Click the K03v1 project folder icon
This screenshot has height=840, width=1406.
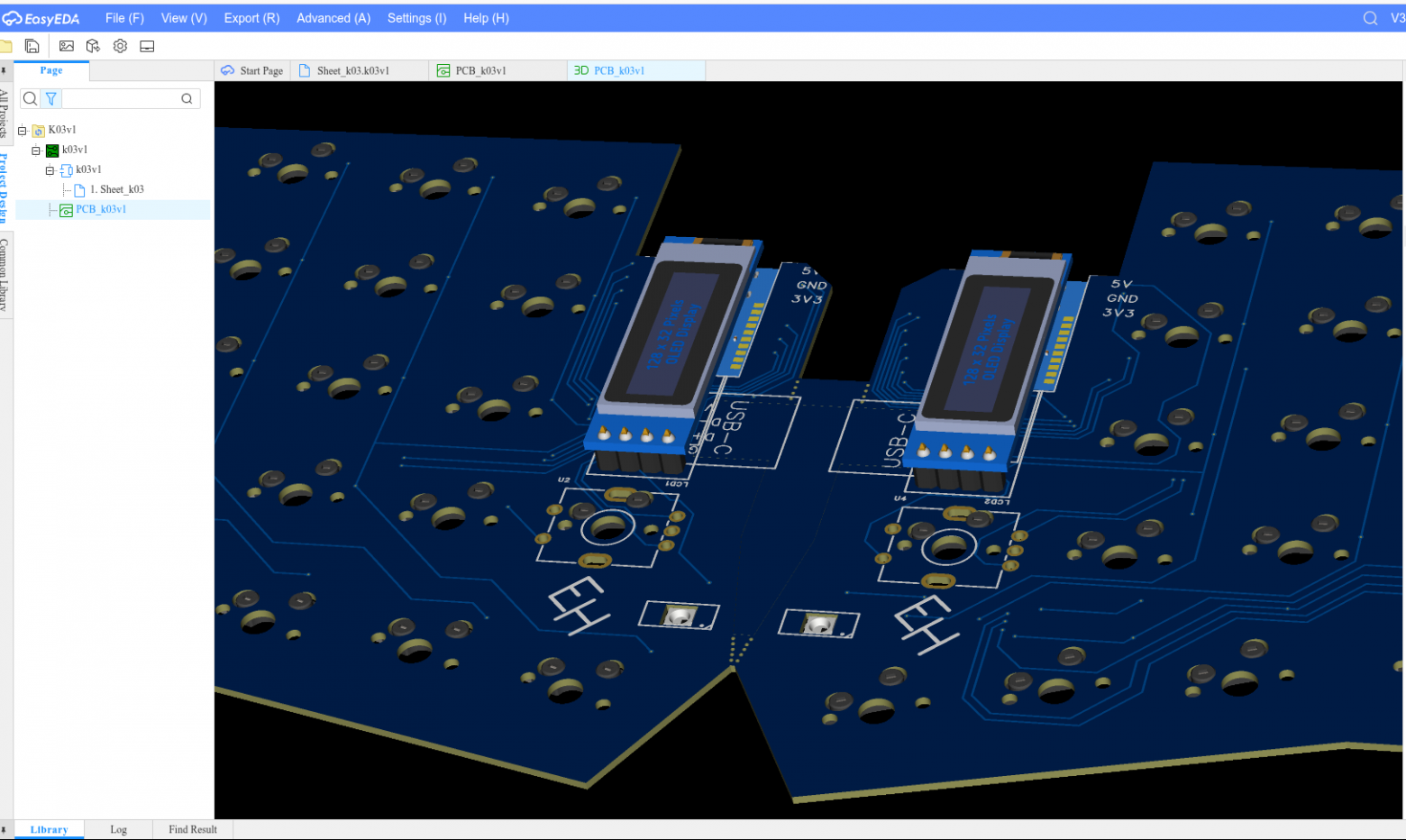[x=39, y=131]
